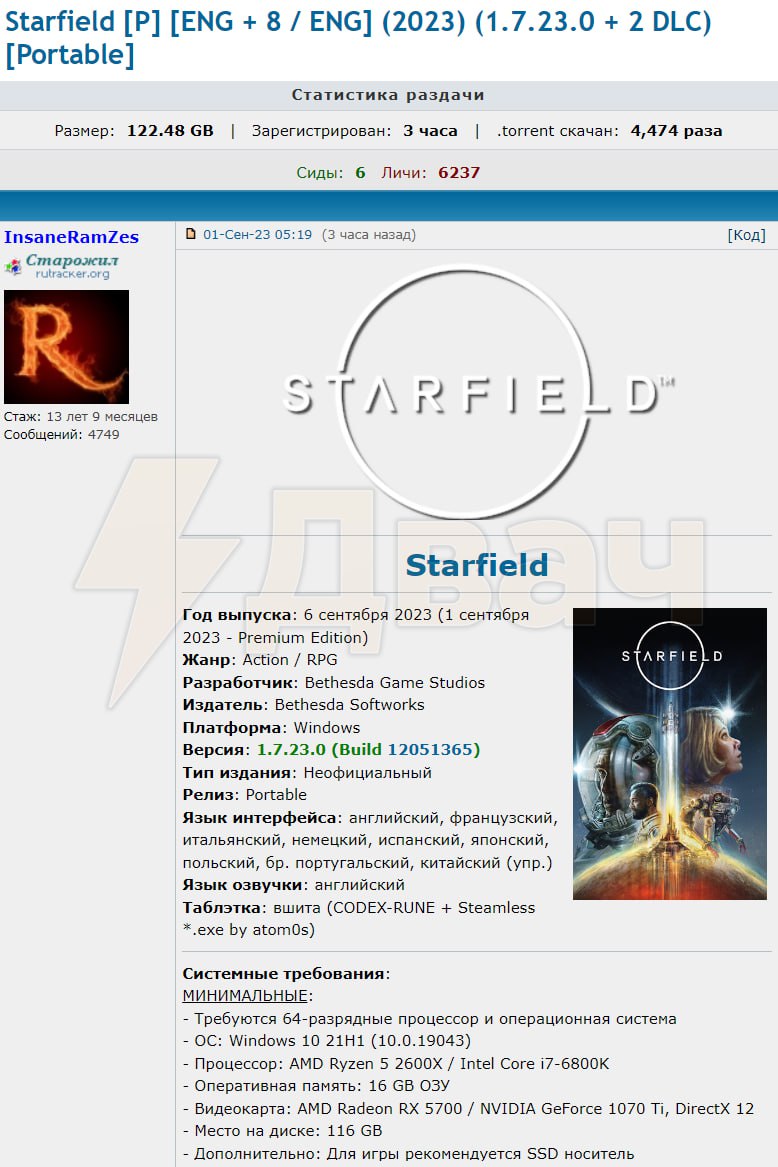The height and width of the screenshot is (1167, 778).
Task: Click Платформа: Windows line
Action: coord(271,727)
